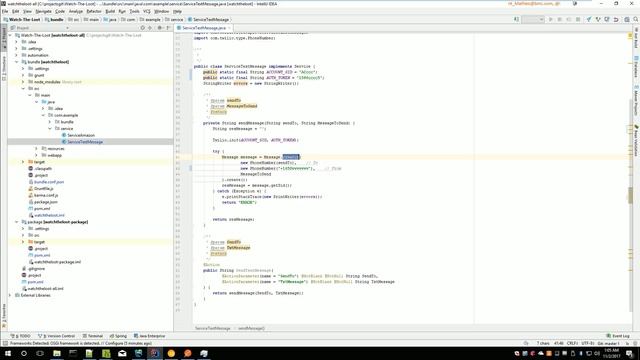
Task: Open the Navigate menu
Action: point(43,11)
